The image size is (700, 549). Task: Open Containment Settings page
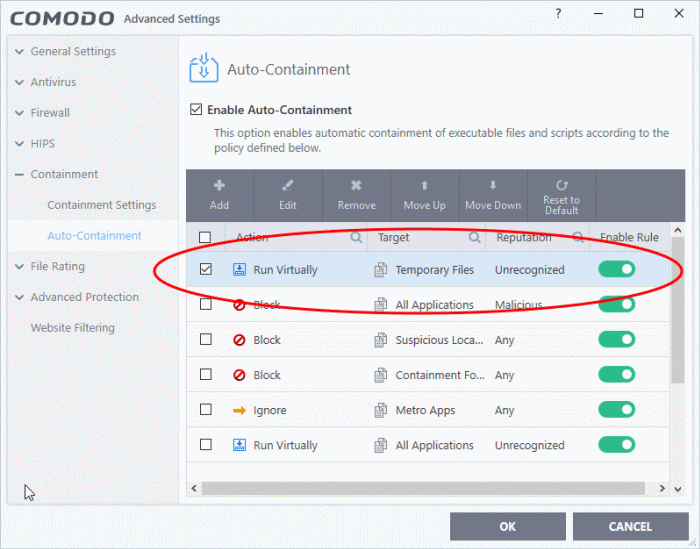102,205
